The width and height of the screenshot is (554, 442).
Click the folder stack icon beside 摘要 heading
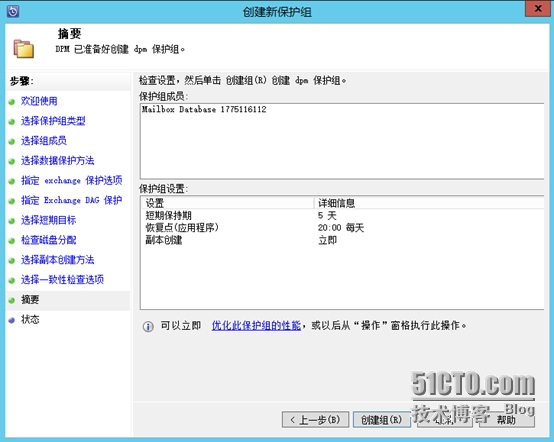coord(24,49)
